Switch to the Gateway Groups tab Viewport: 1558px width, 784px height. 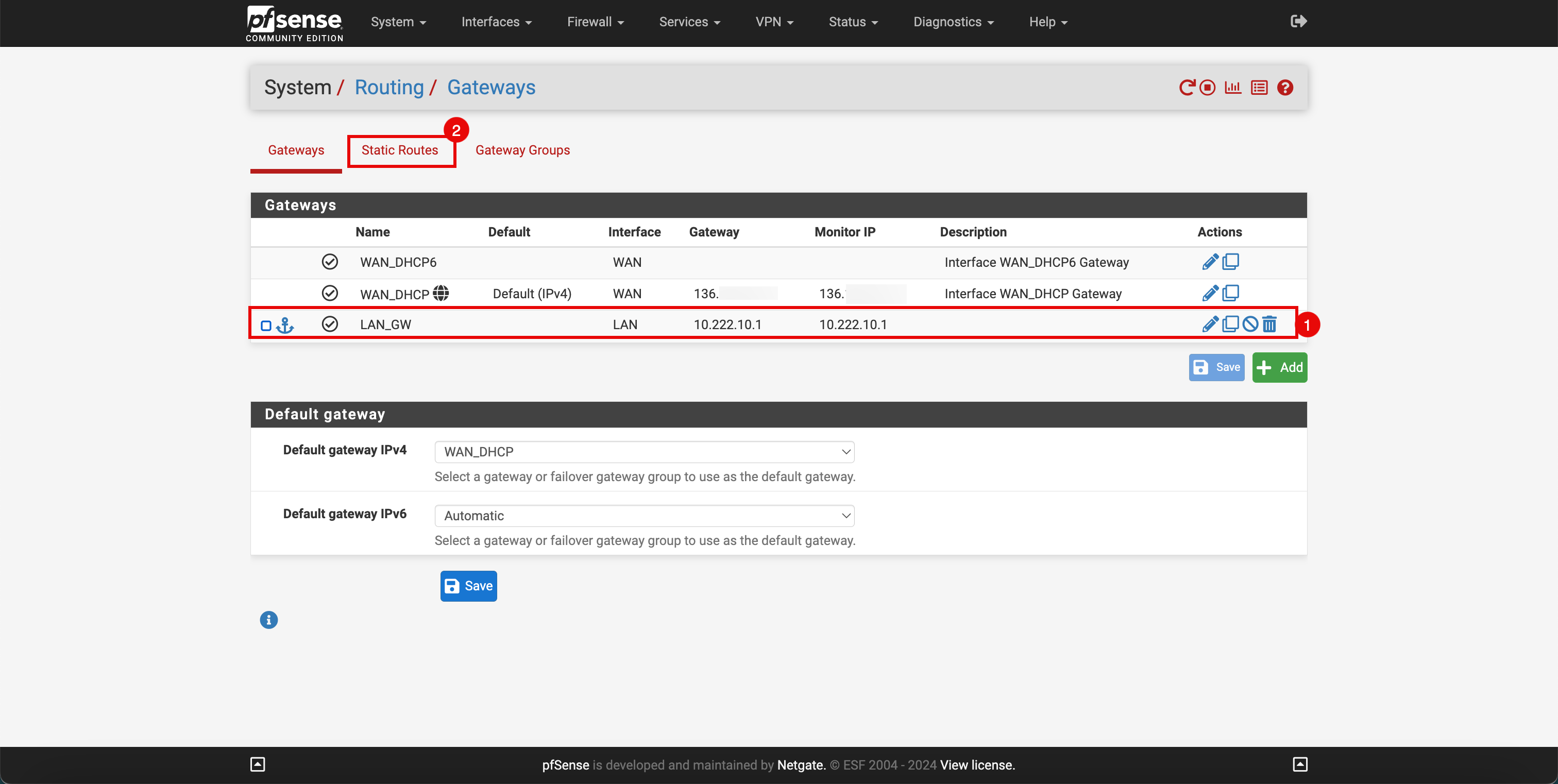pyautogui.click(x=522, y=150)
